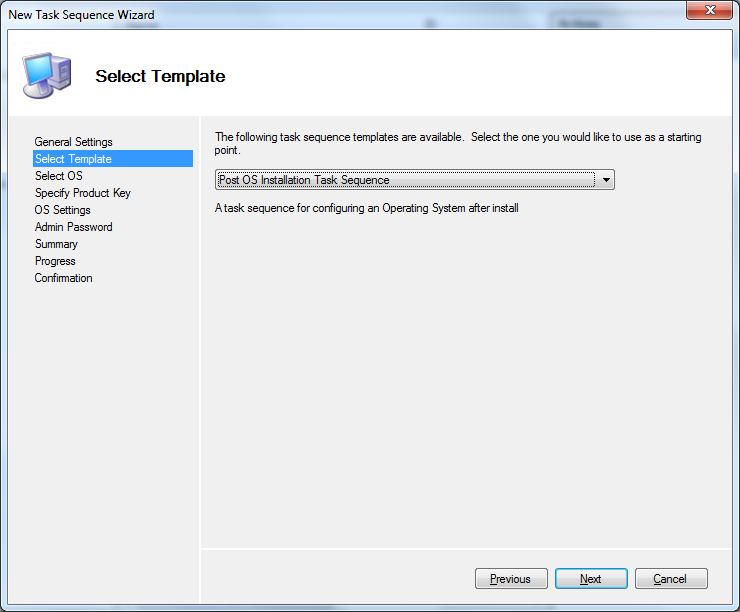The image size is (740, 612).
Task: Click the Previous button
Action: coord(510,579)
